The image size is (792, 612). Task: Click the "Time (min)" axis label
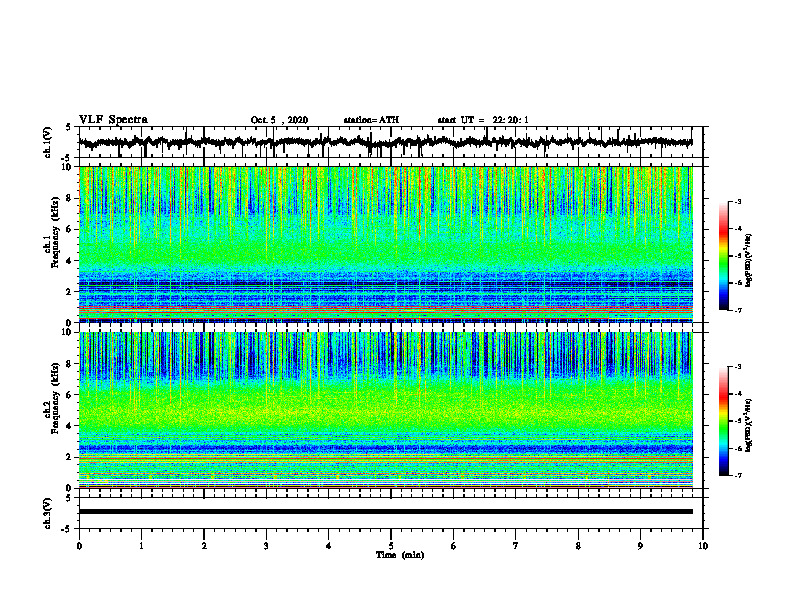(x=400, y=555)
